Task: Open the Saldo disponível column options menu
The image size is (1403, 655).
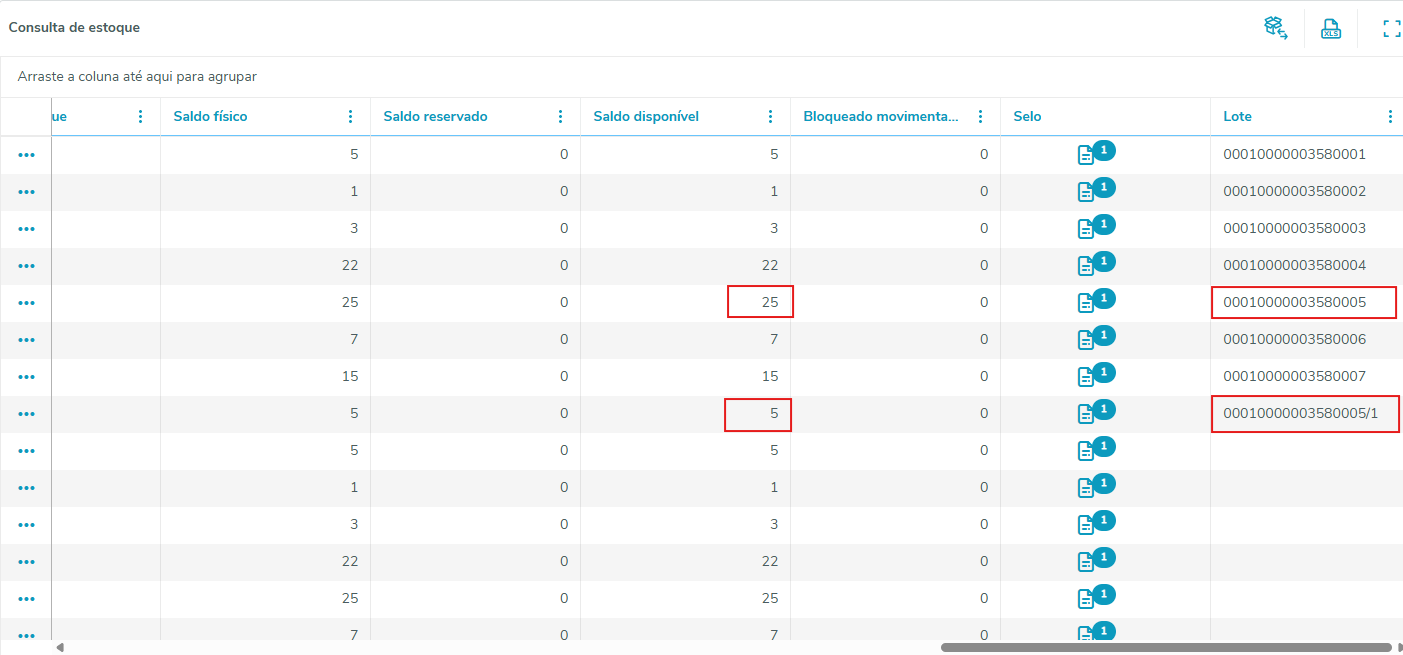Action: 770,117
